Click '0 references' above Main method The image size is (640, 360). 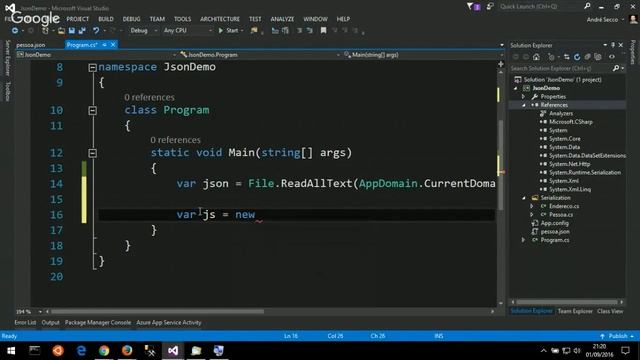[175, 140]
